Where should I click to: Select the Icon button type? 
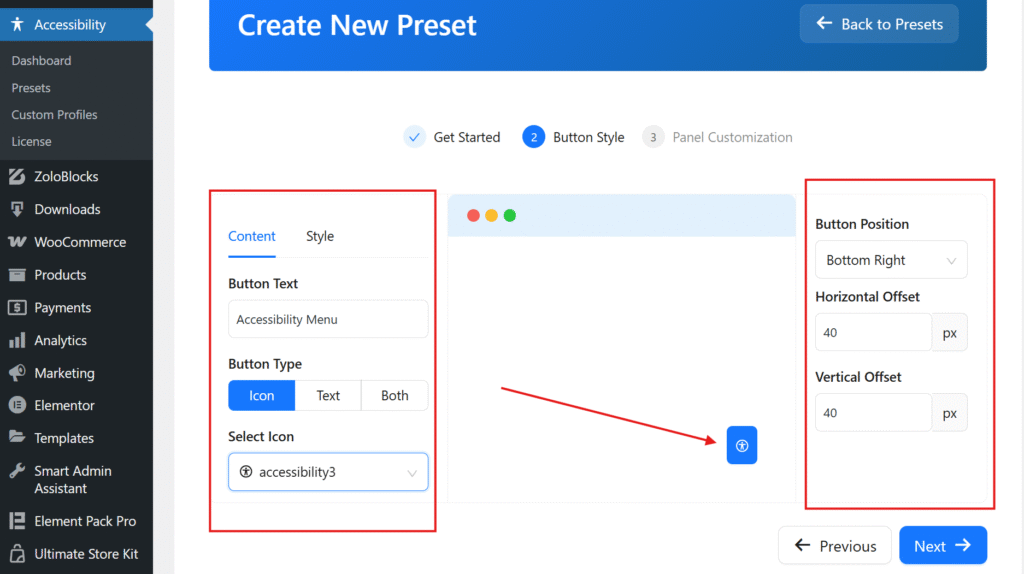262,396
